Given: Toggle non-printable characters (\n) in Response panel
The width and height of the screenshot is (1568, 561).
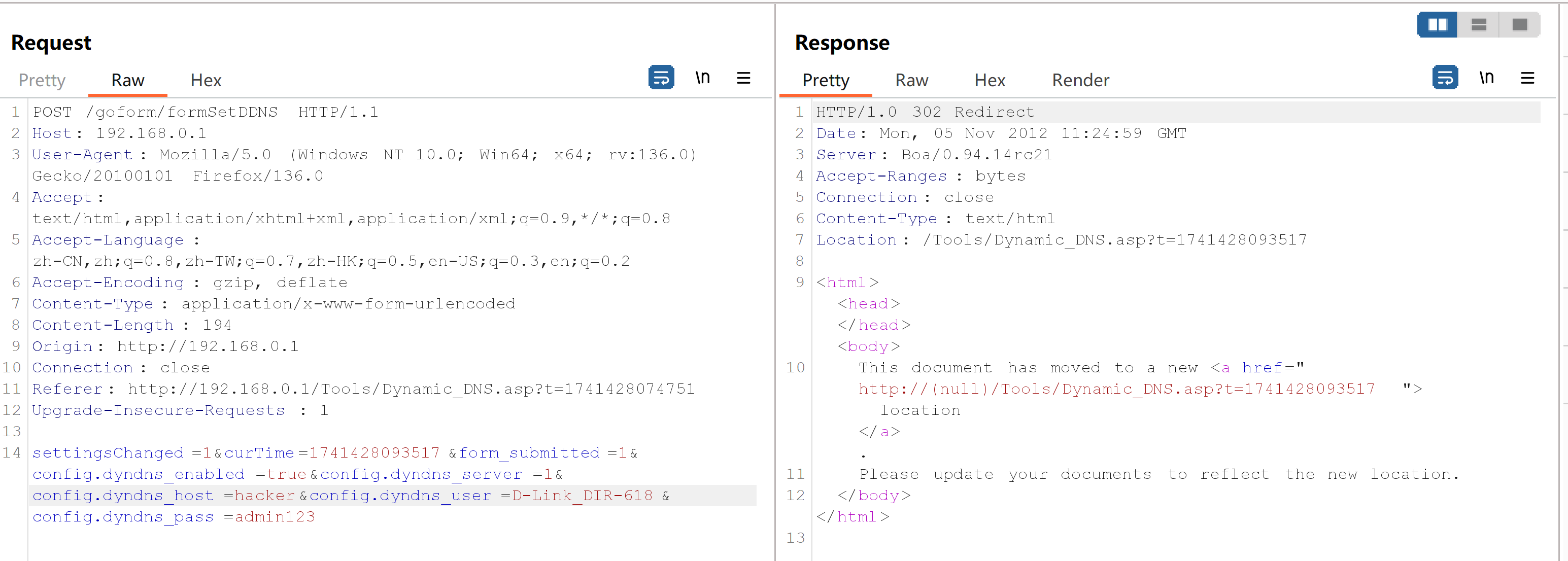Looking at the screenshot, I should [1486, 77].
